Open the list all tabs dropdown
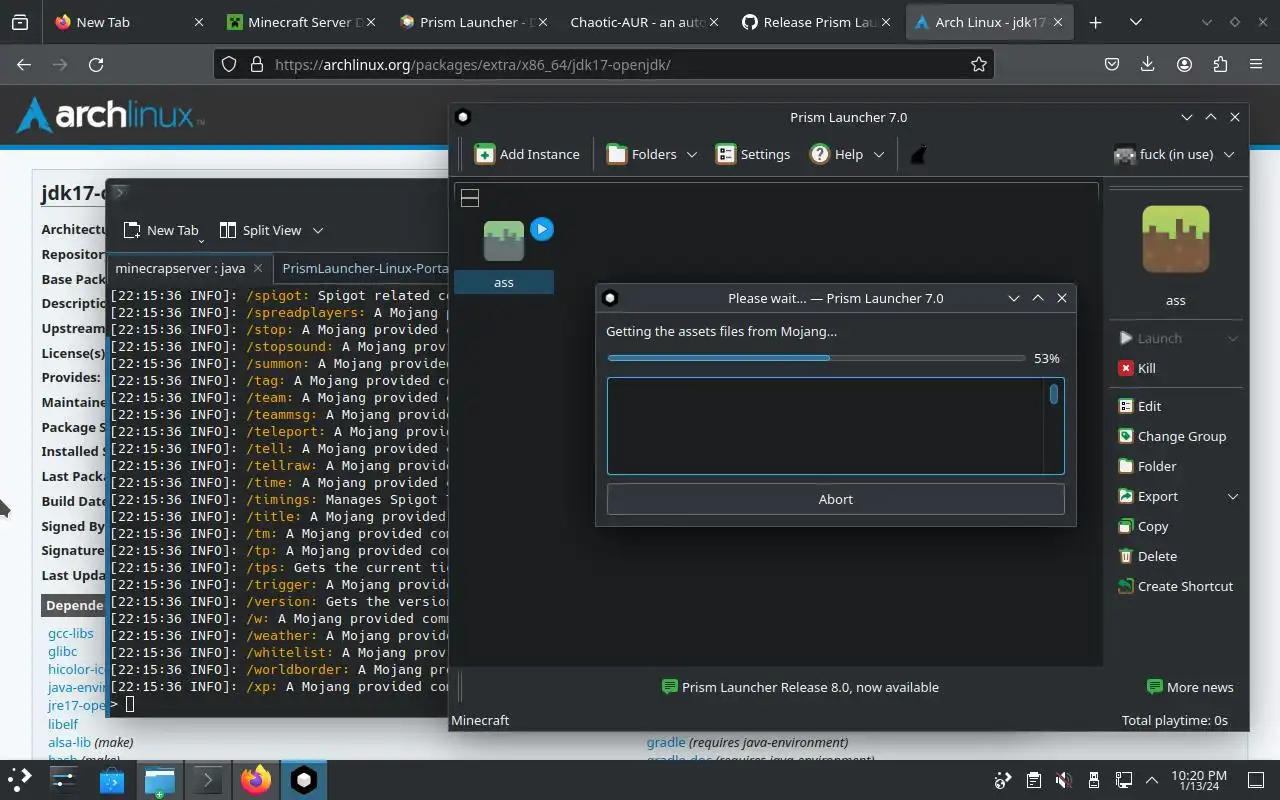The image size is (1280, 800). click(1136, 22)
